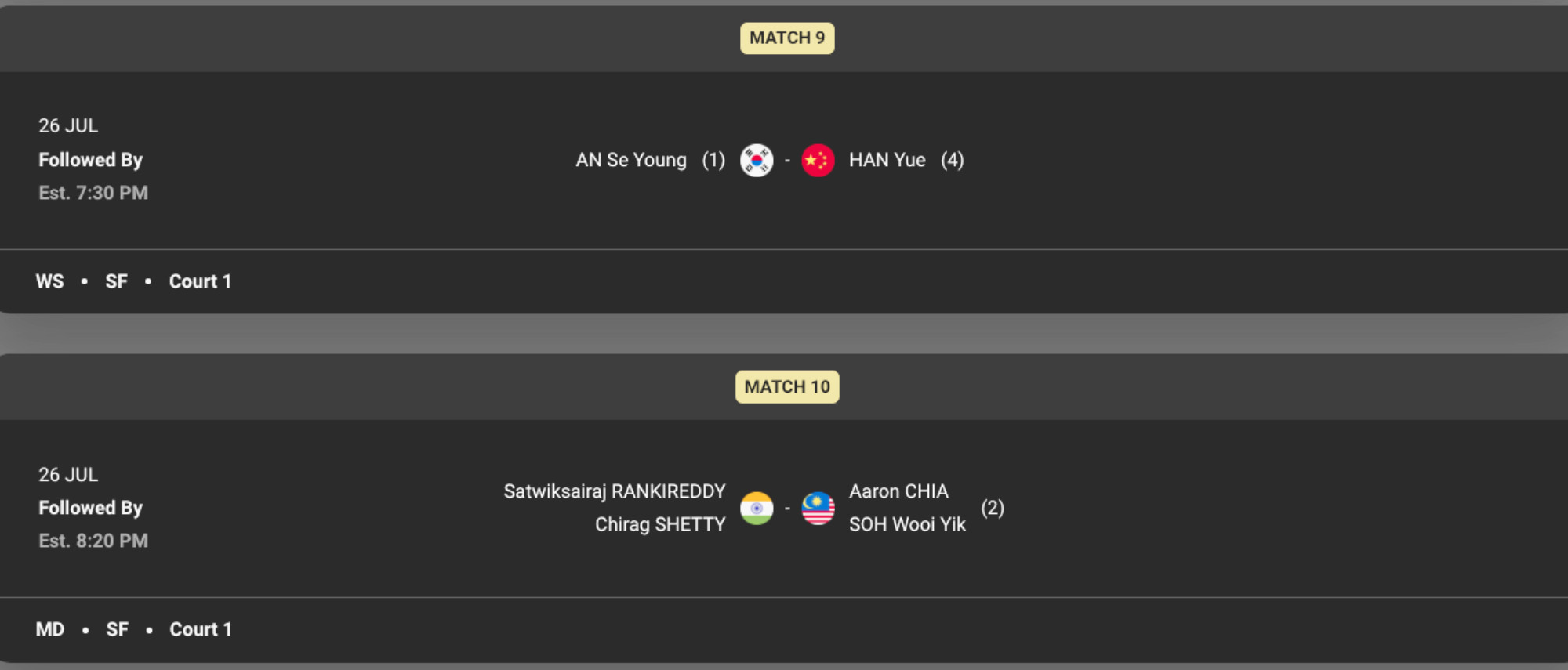The width and height of the screenshot is (1568, 670).
Task: Open HAN Yue player profile
Action: click(887, 160)
